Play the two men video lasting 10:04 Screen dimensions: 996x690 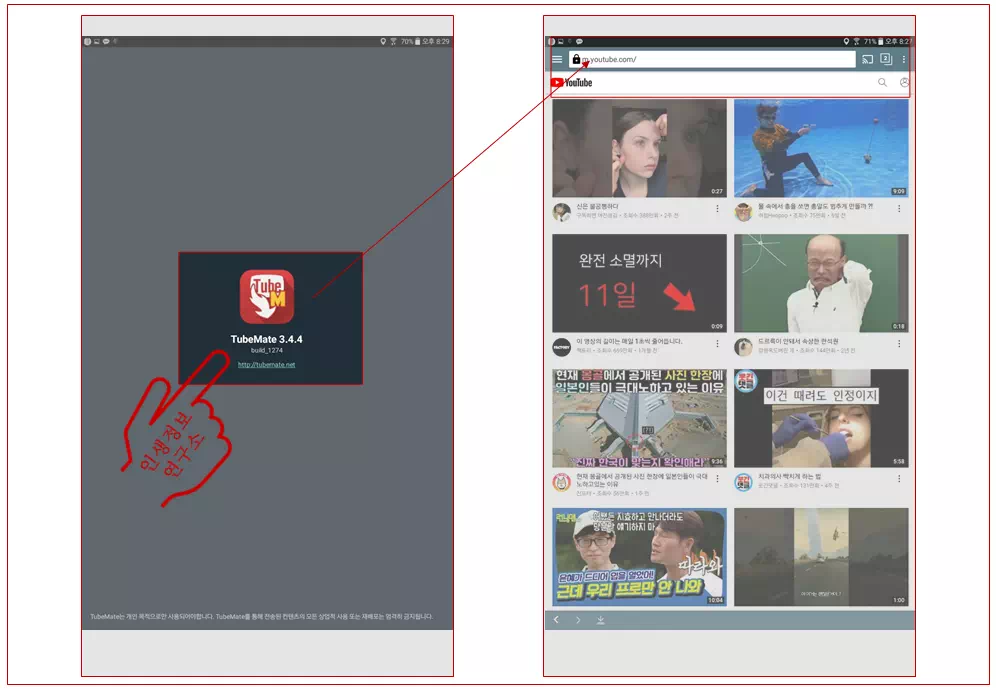point(639,557)
